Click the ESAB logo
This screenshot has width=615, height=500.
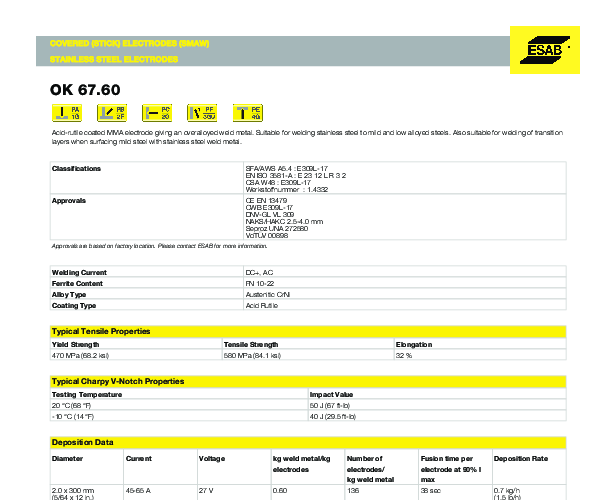(545, 50)
